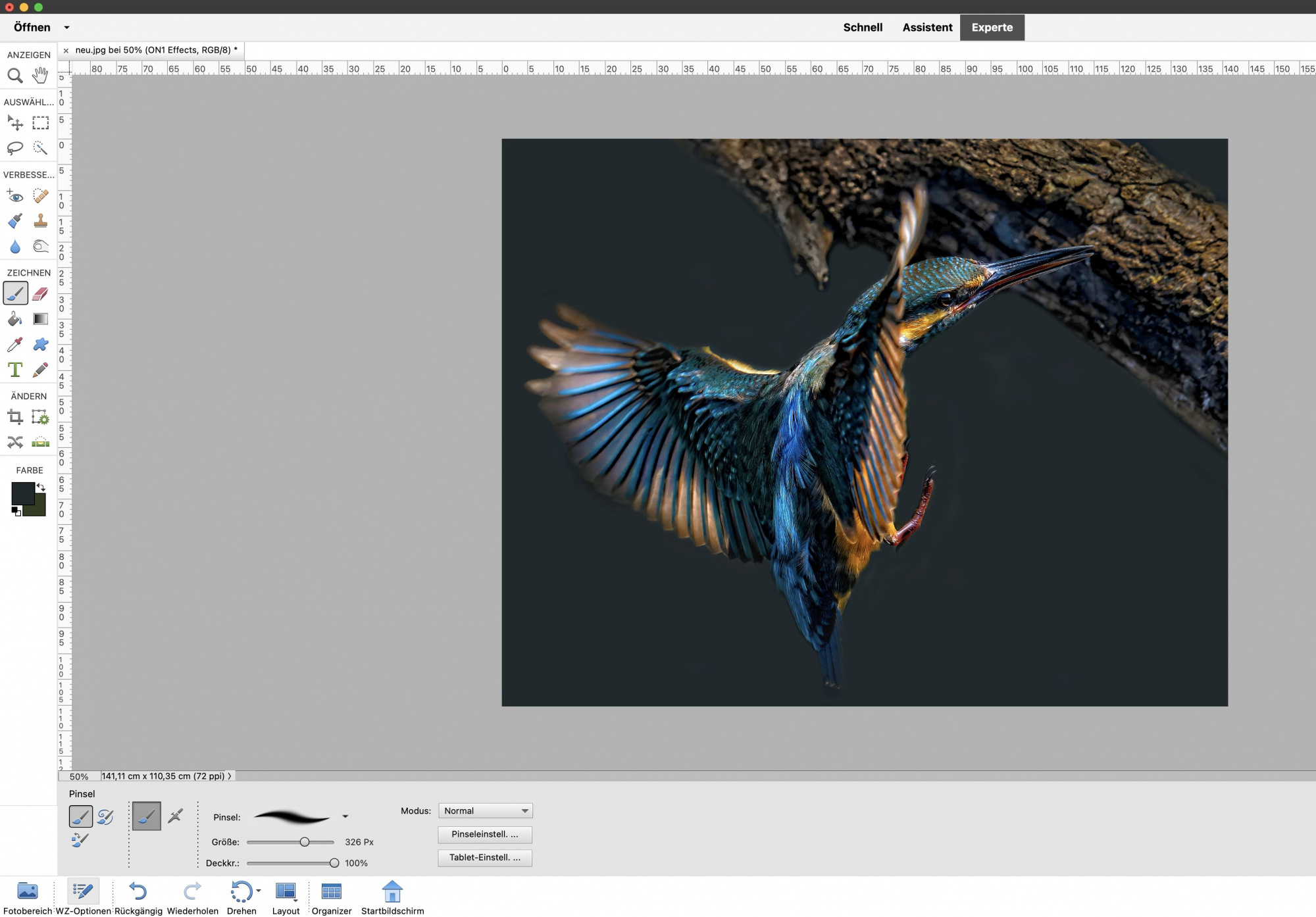
Task: Expand the Pinsel brush preset picker
Action: click(345, 817)
